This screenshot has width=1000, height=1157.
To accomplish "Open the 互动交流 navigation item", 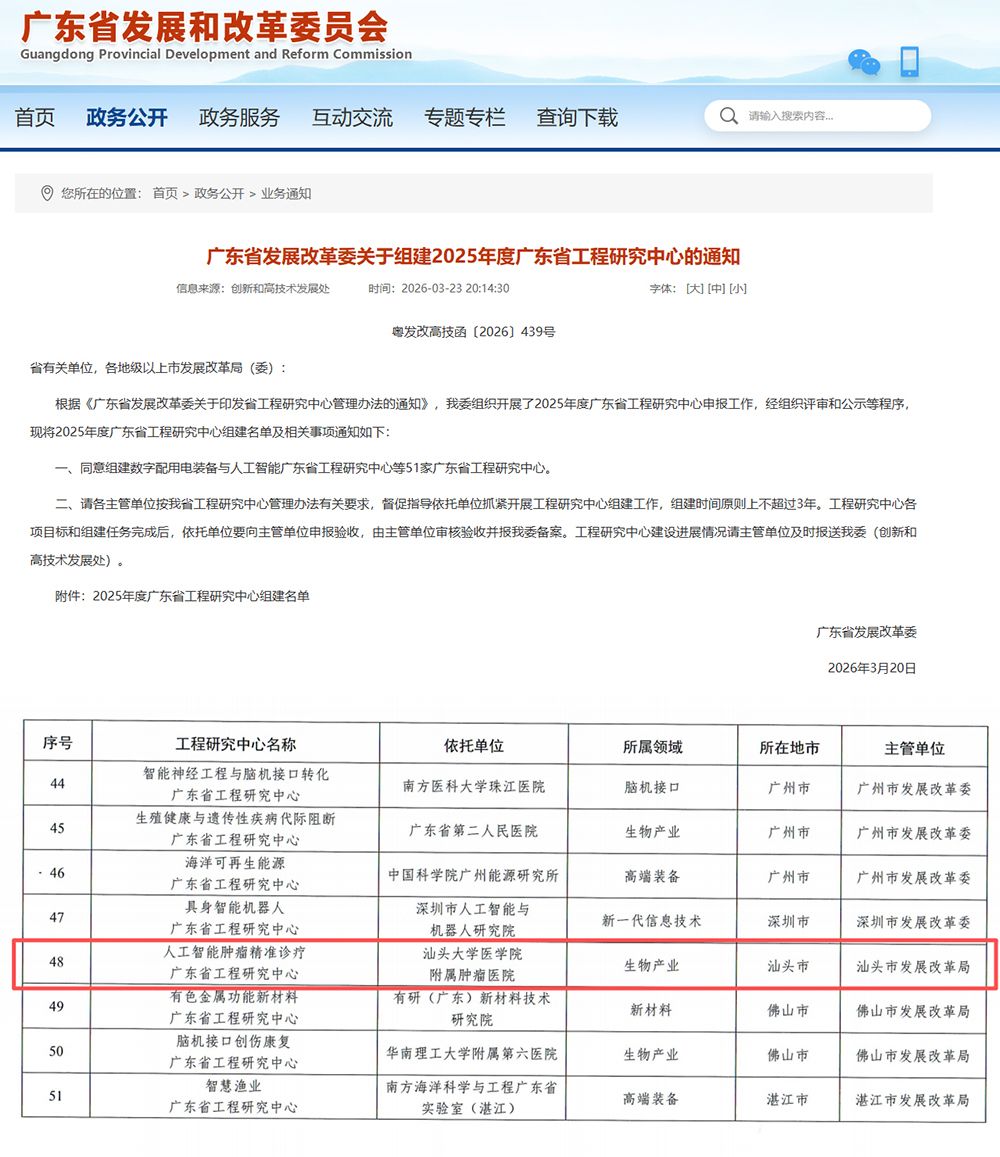I will [352, 117].
